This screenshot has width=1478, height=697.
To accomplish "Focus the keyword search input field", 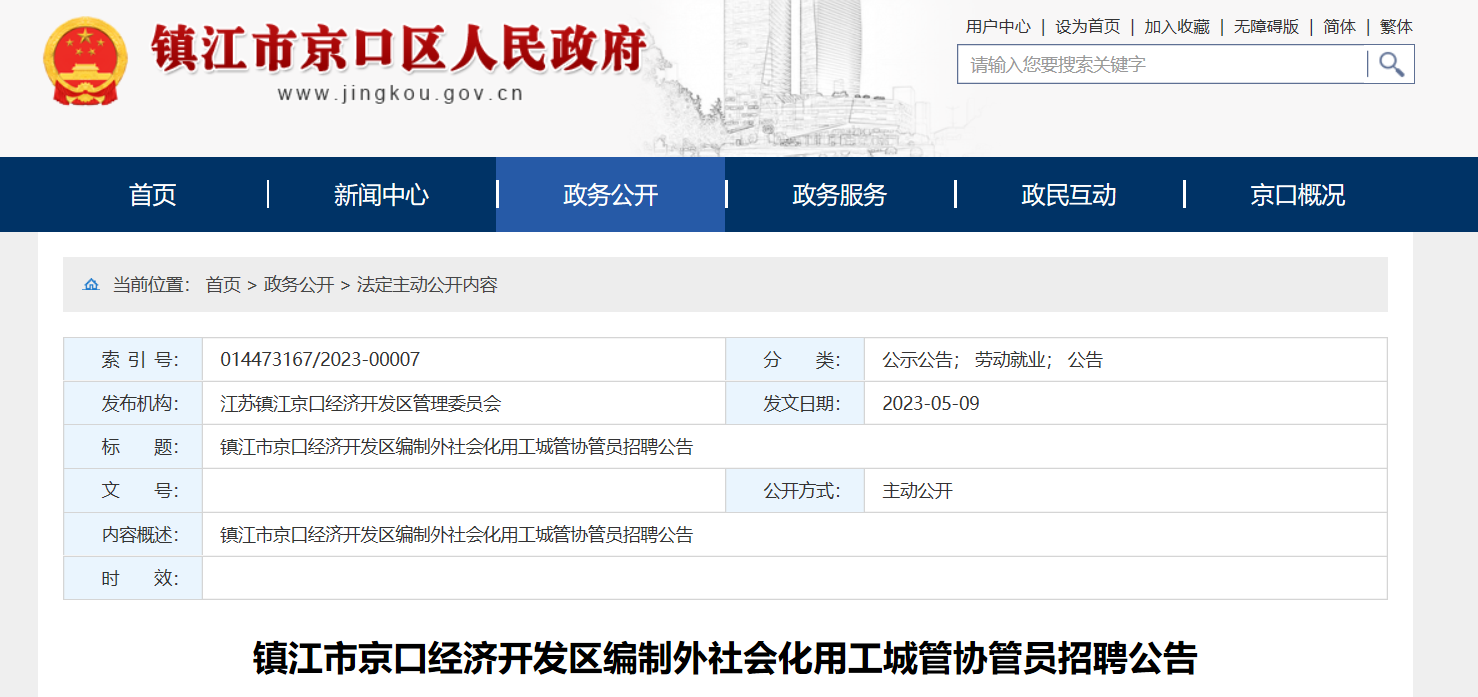I will pyautogui.click(x=1162, y=65).
